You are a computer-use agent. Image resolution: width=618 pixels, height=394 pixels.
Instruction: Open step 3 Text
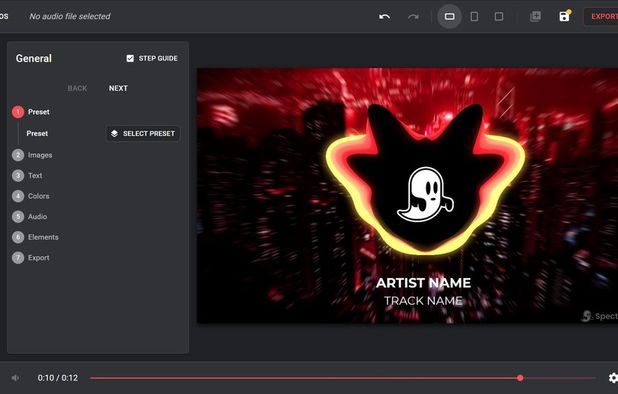[27, 176]
